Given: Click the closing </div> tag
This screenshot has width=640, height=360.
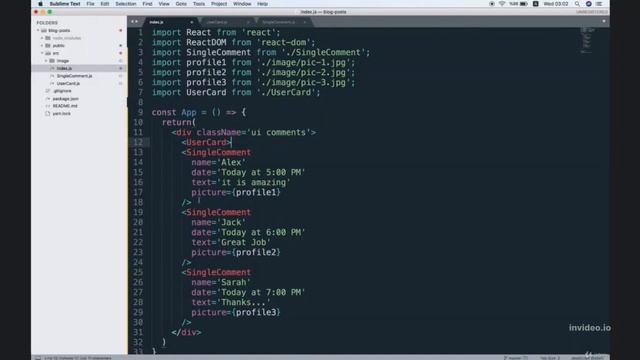Looking at the screenshot, I should pos(187,332).
